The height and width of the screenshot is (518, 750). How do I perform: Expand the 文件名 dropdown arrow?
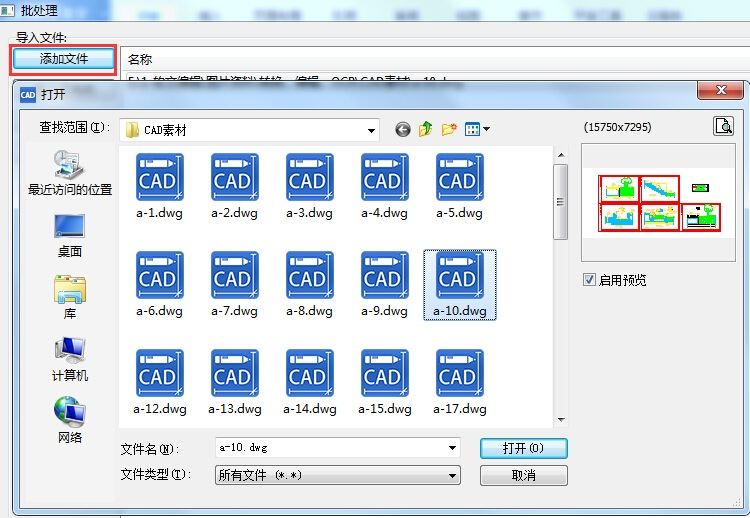[x=452, y=448]
